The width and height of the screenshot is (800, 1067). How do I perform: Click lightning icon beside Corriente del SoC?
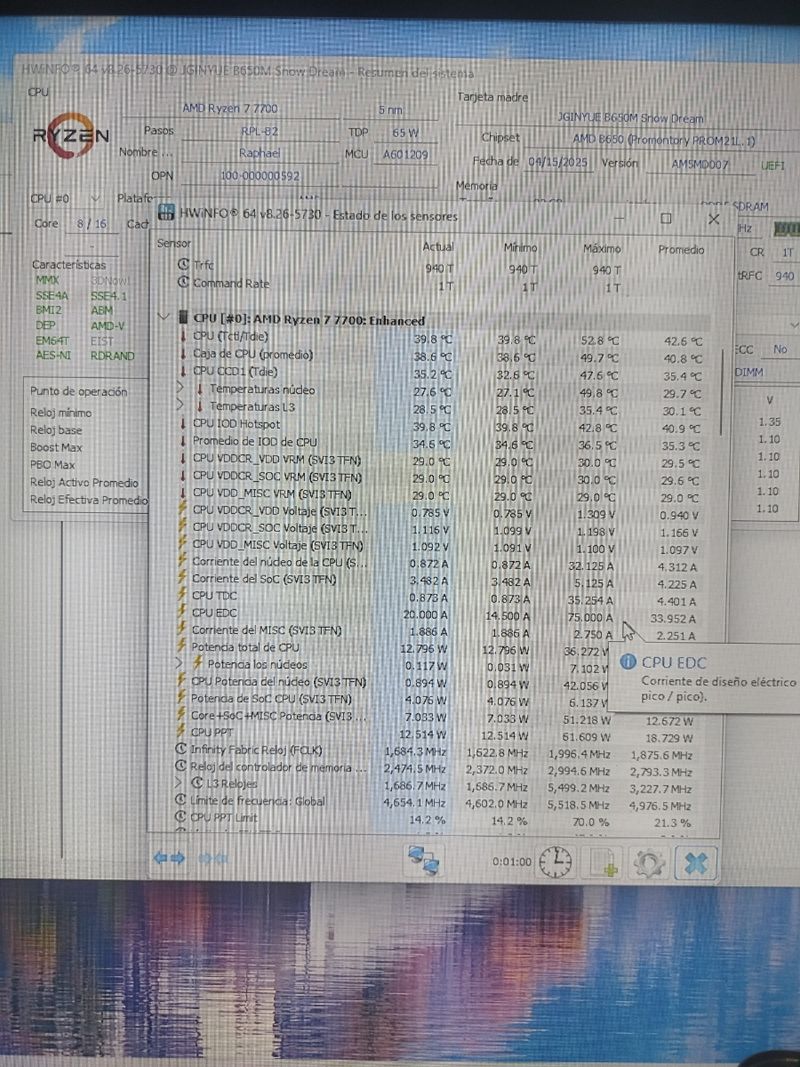coord(182,578)
